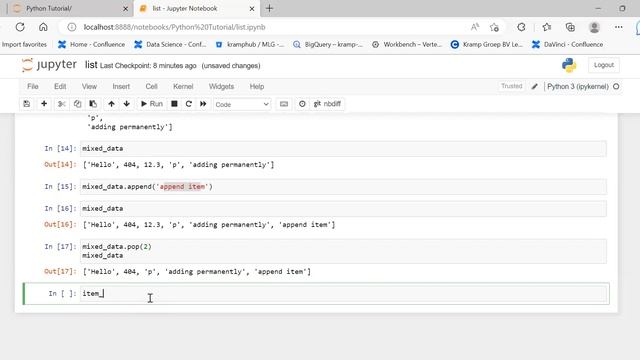Copy selected cells icon in toolbar
This screenshot has width=640, height=360.
(x=77, y=104)
